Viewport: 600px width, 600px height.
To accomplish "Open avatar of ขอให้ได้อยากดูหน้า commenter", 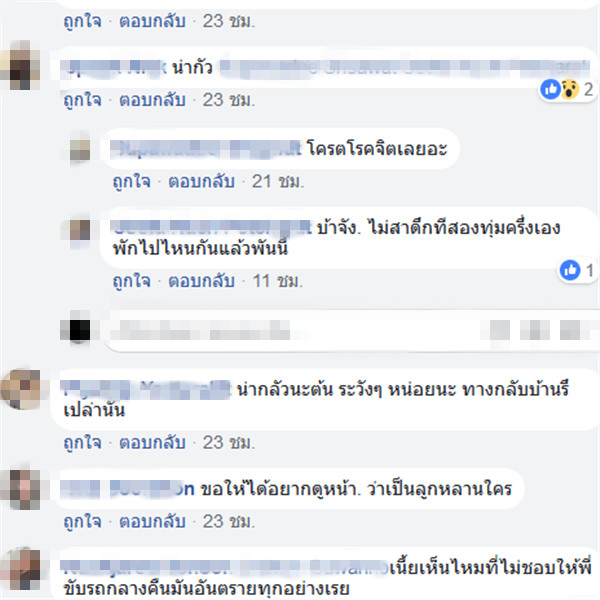I will pyautogui.click(x=21, y=490).
